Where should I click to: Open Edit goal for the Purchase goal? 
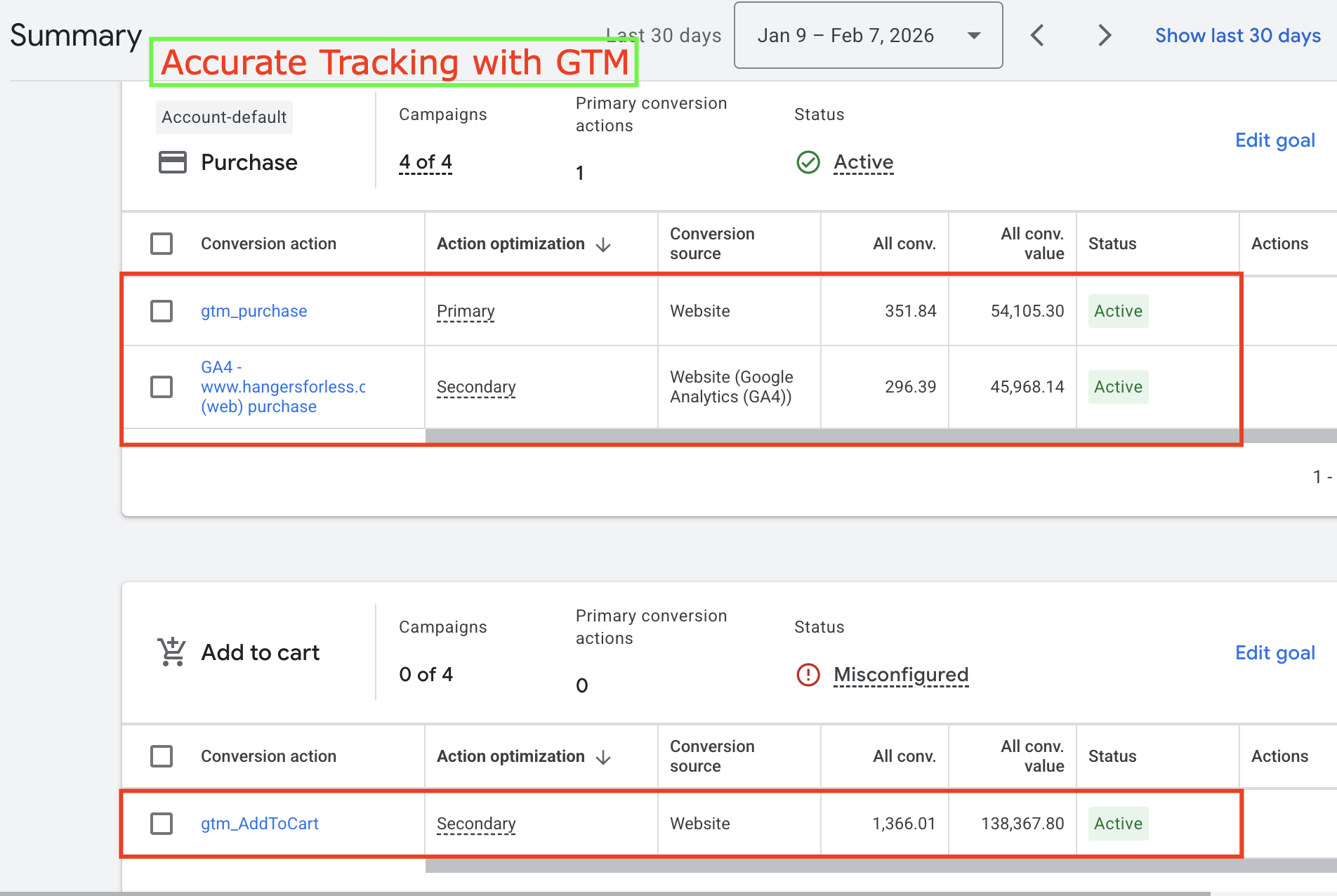[x=1275, y=140]
